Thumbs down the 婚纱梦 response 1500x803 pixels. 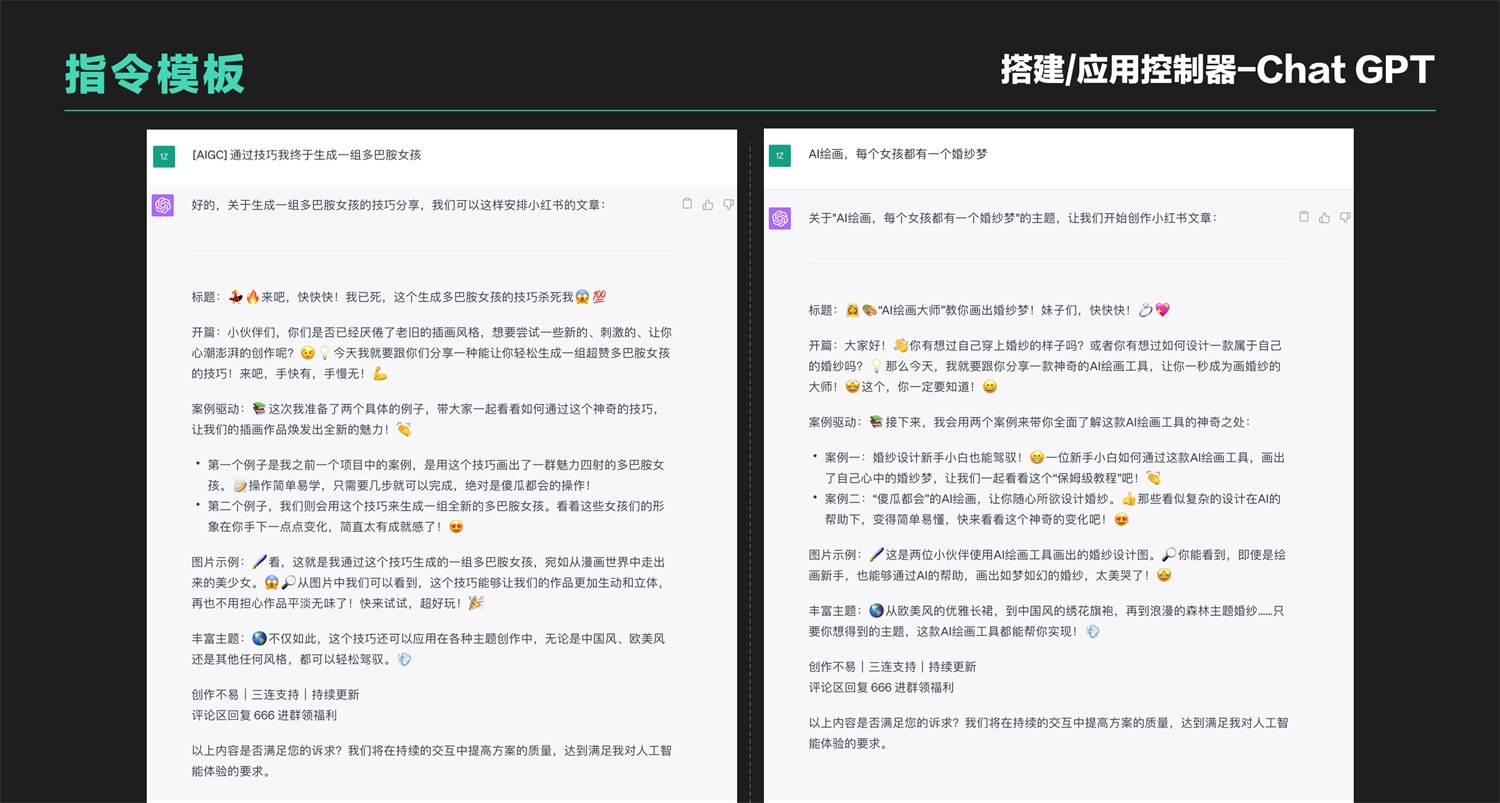point(1345,217)
